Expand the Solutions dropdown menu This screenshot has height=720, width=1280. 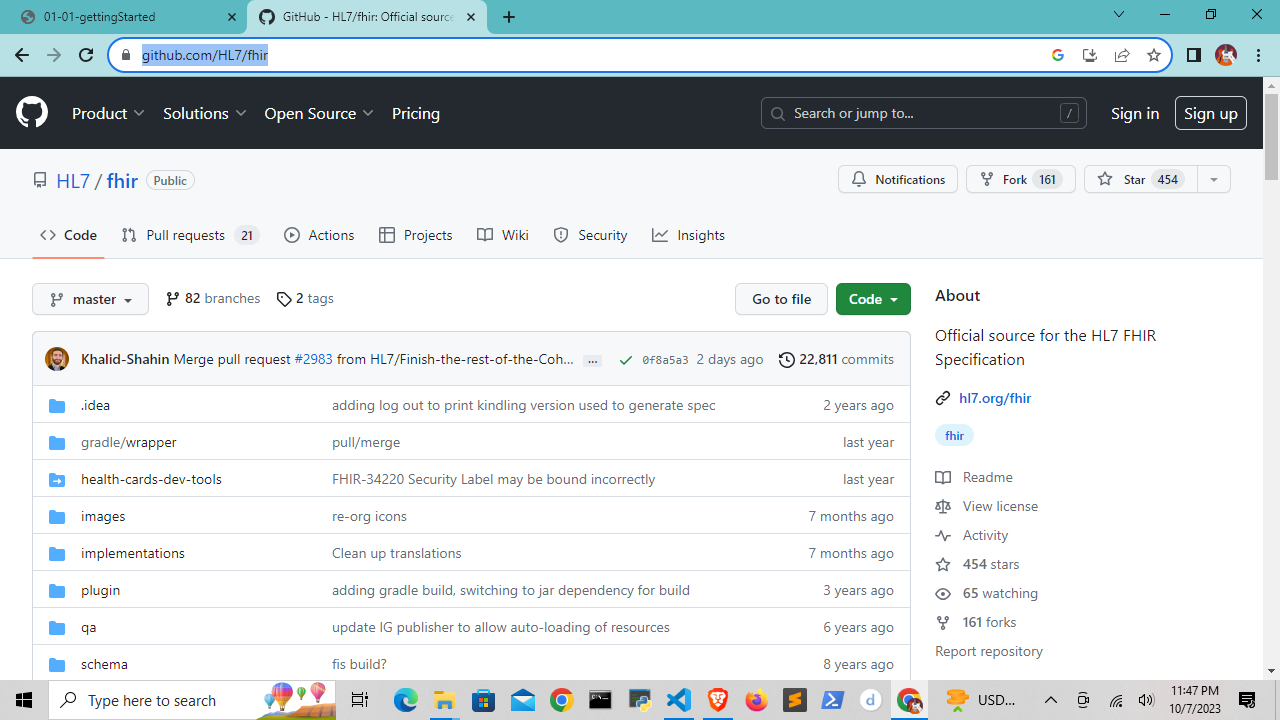pos(205,113)
